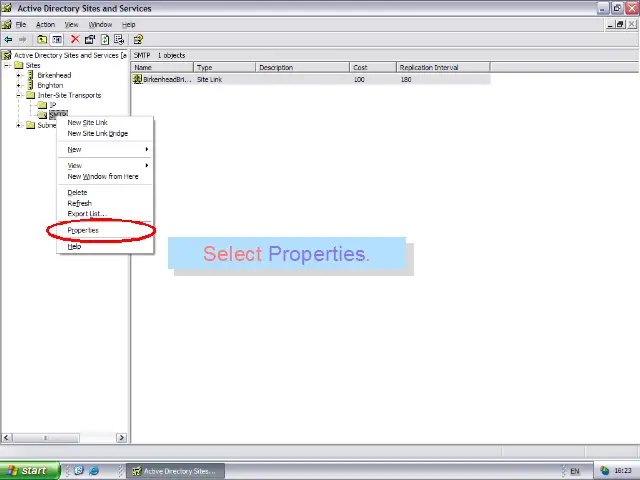Click the cost value 100
Screen dimensions: 640x480
click(359, 79)
